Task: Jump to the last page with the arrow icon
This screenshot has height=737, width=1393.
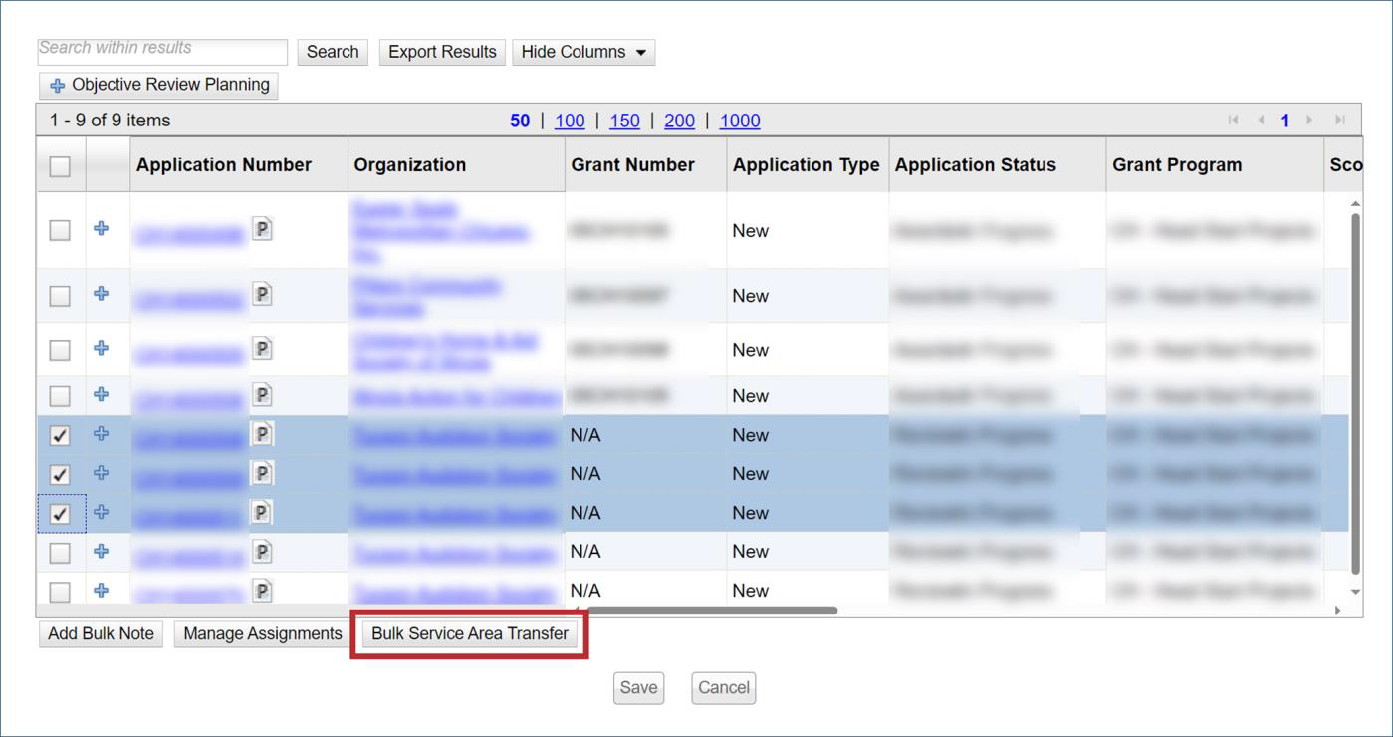Action: point(1339,120)
